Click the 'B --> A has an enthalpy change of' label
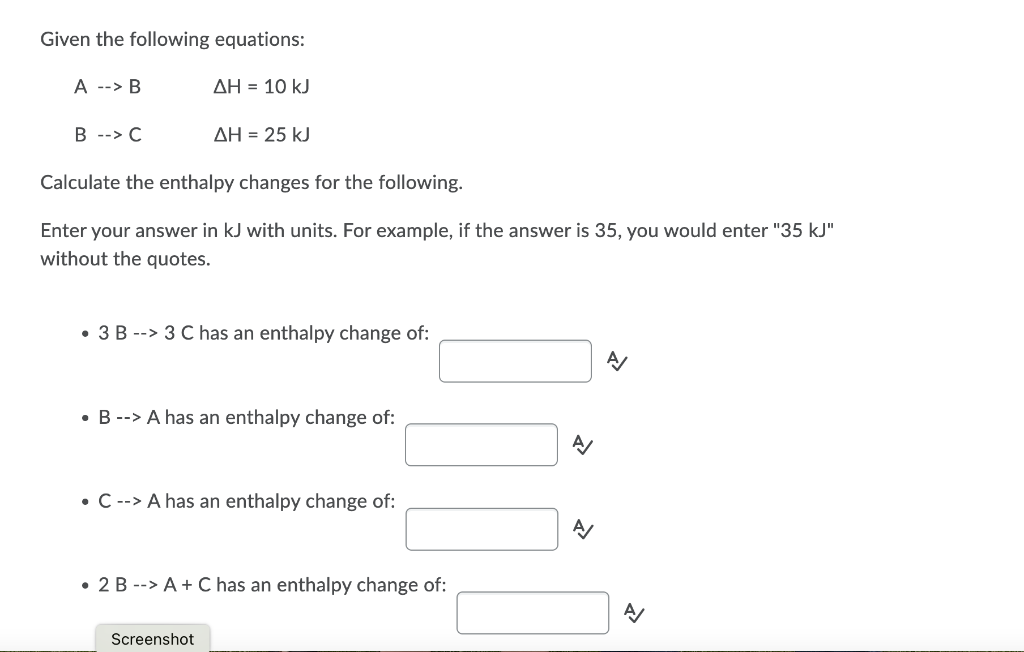This screenshot has width=1024, height=652. tap(247, 417)
